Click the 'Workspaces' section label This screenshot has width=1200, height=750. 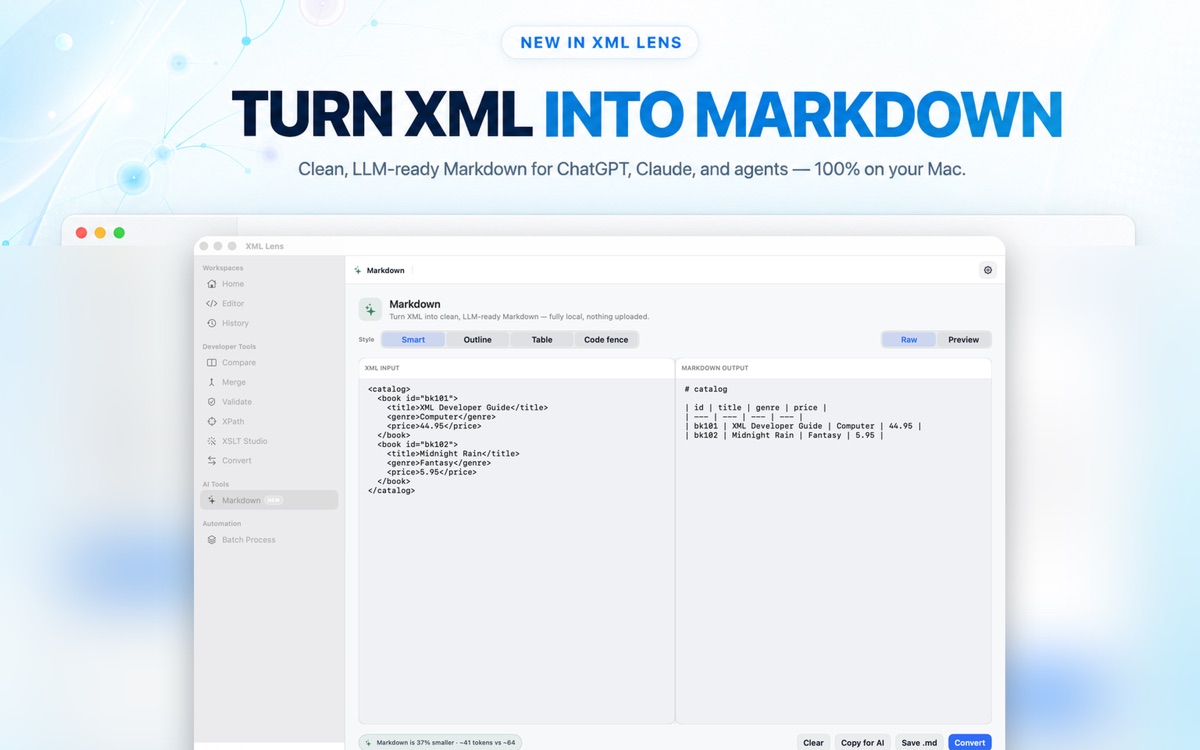(x=223, y=268)
